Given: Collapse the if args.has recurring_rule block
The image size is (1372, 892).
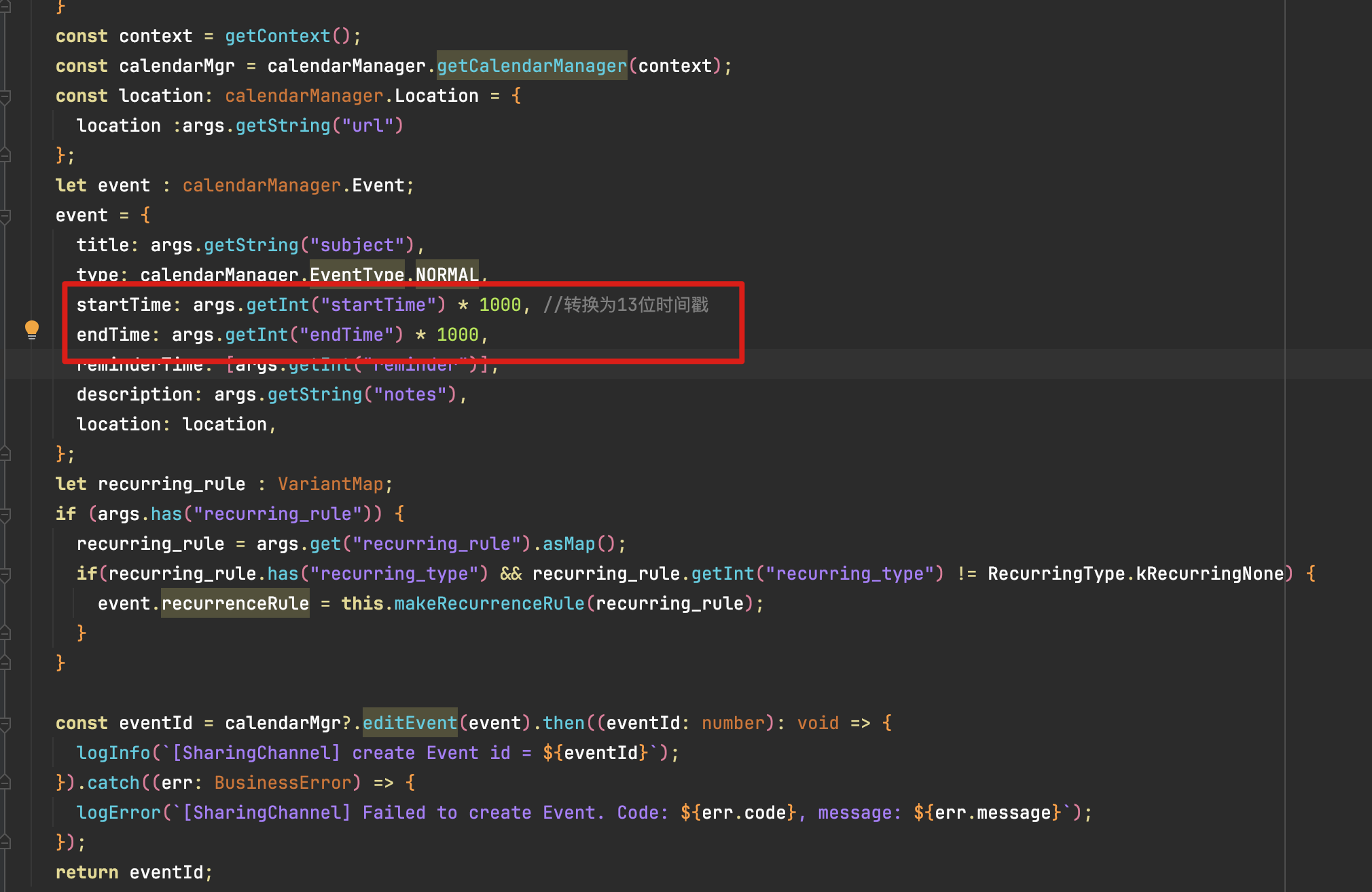Looking at the screenshot, I should pyautogui.click(x=5, y=515).
